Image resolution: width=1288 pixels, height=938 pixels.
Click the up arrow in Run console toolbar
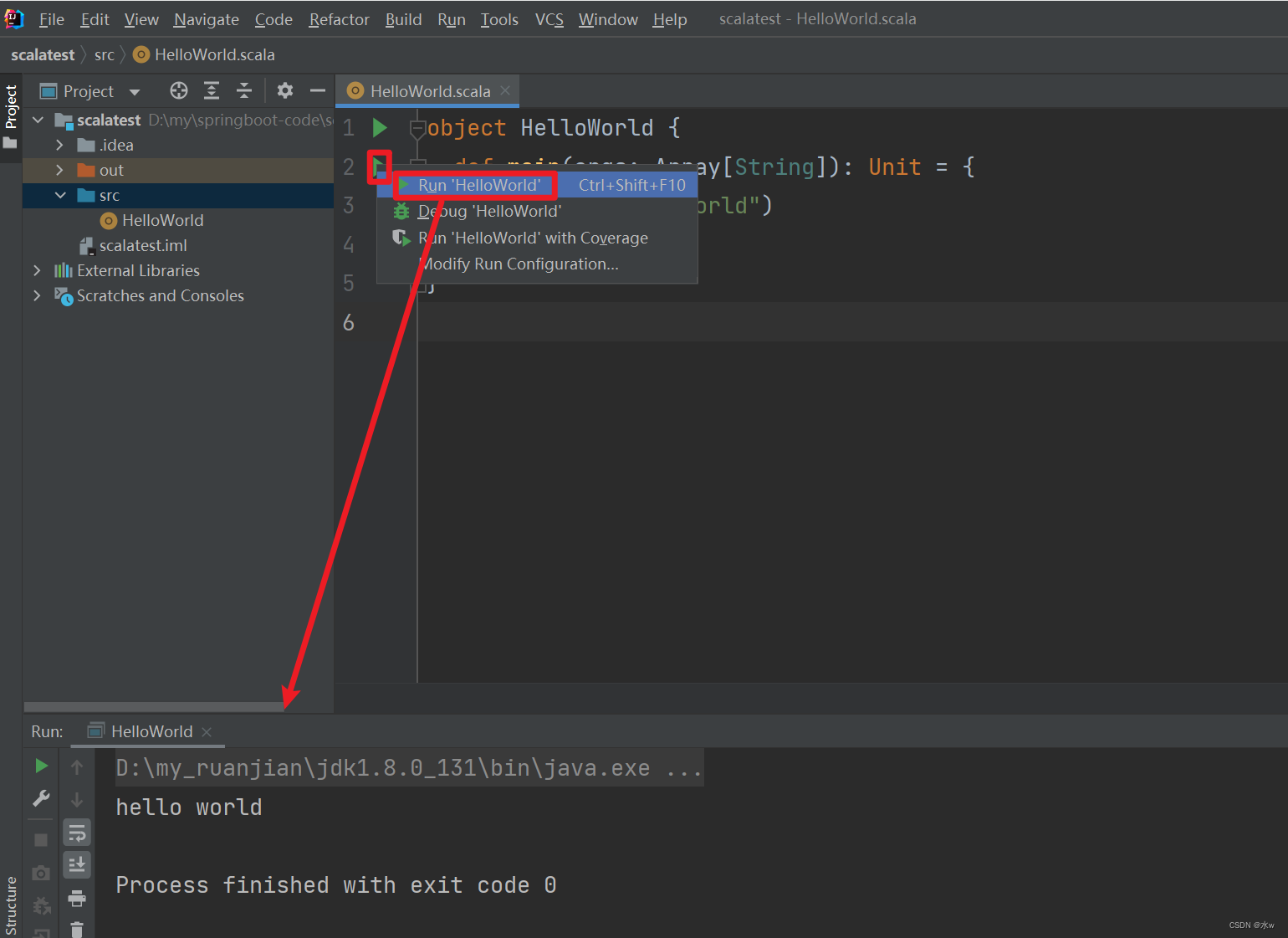pyautogui.click(x=77, y=766)
